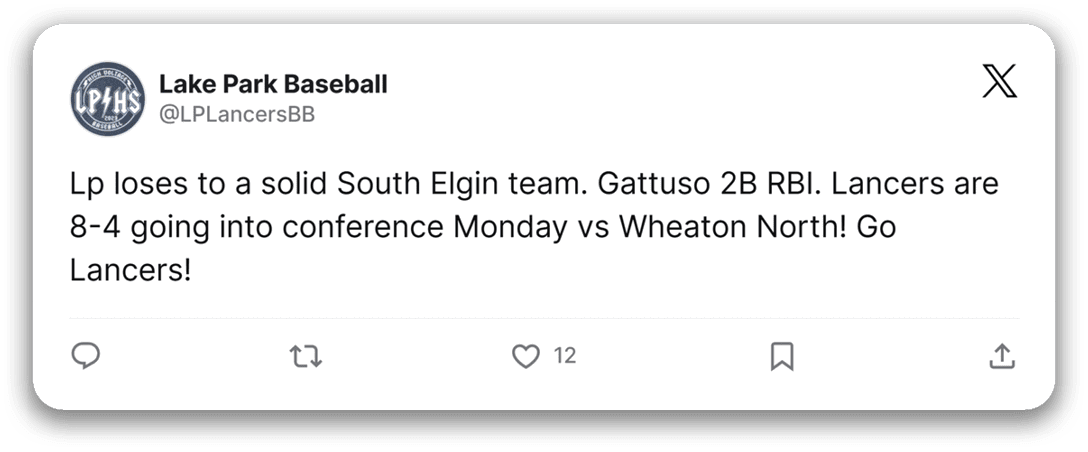
Task: Click the reply speech bubble icon
Action: coord(86,355)
